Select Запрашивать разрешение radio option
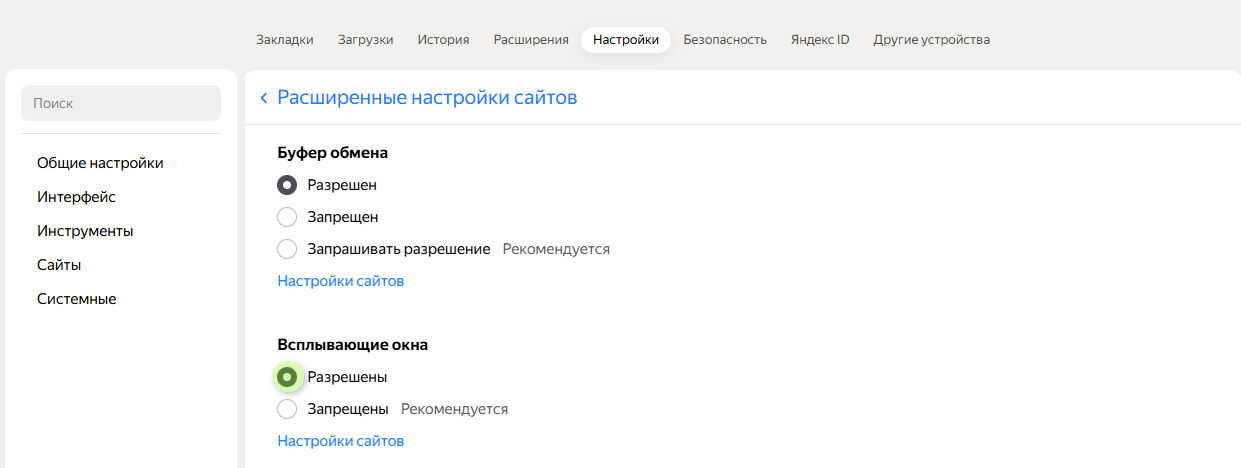This screenshot has width=1241, height=468. pos(287,249)
